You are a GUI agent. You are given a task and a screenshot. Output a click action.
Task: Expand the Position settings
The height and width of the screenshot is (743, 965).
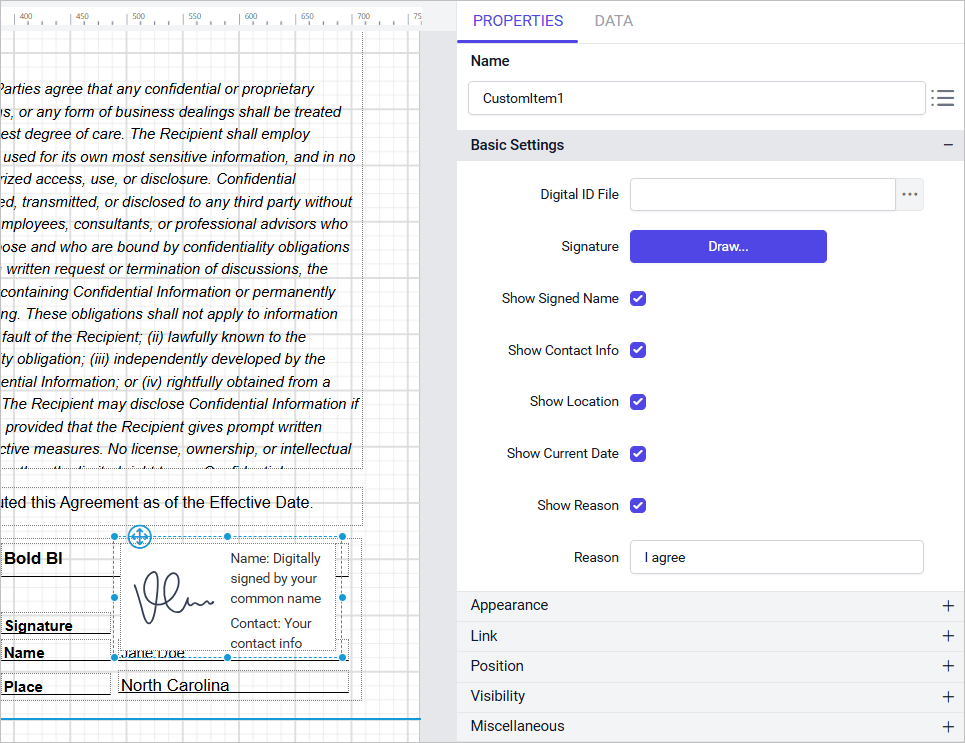click(947, 665)
